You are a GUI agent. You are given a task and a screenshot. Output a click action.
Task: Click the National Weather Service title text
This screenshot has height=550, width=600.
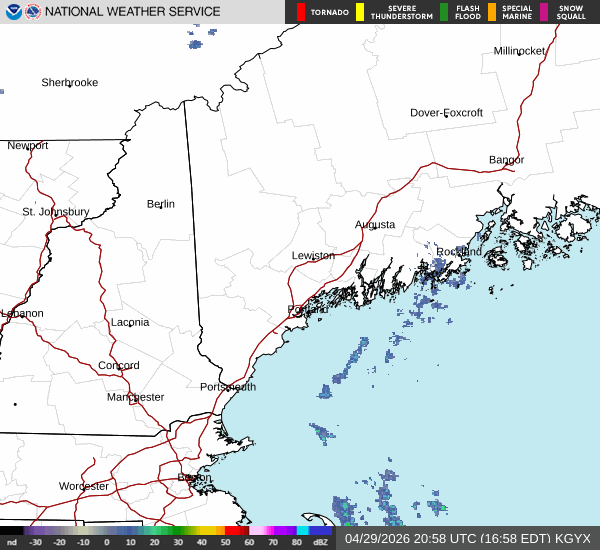(132, 12)
